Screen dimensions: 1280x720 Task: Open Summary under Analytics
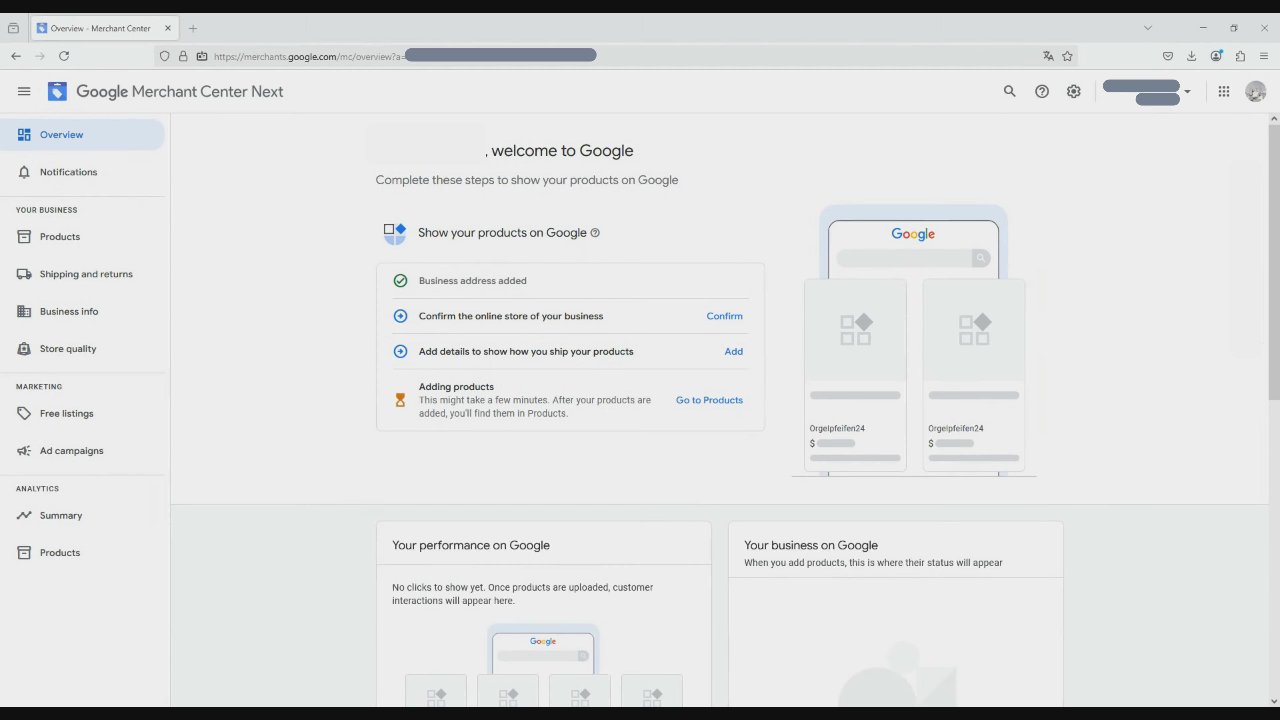pyautogui.click(x=82, y=515)
